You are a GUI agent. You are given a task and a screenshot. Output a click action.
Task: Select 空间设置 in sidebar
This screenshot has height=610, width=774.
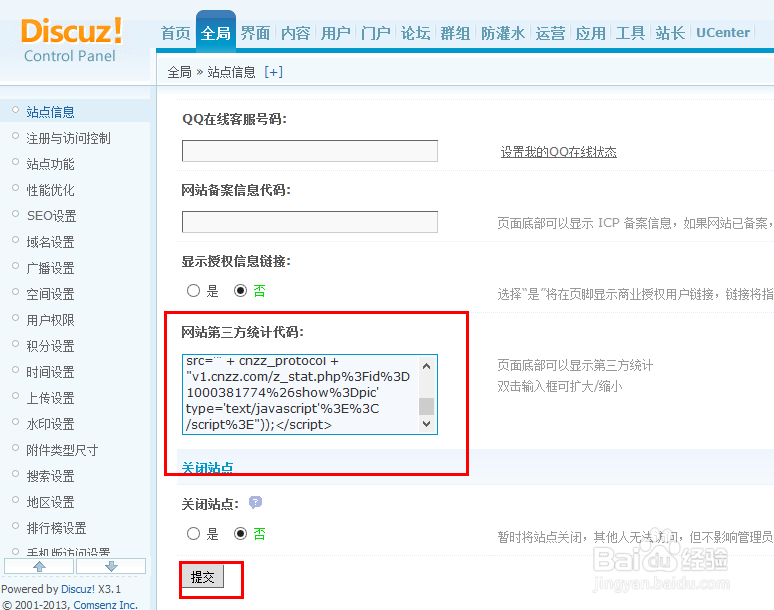pos(50,294)
